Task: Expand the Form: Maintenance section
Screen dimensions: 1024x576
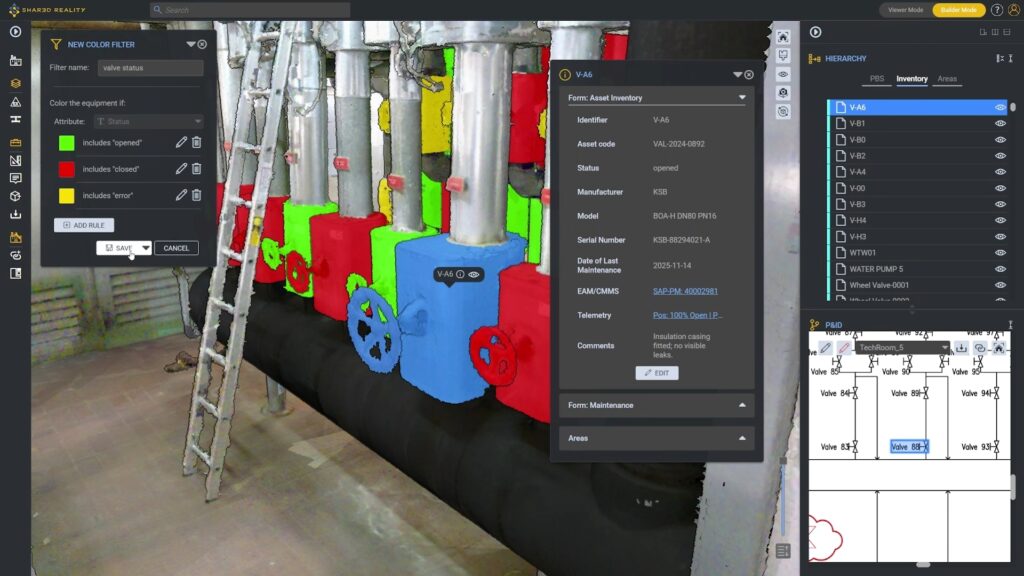Action: [742, 406]
